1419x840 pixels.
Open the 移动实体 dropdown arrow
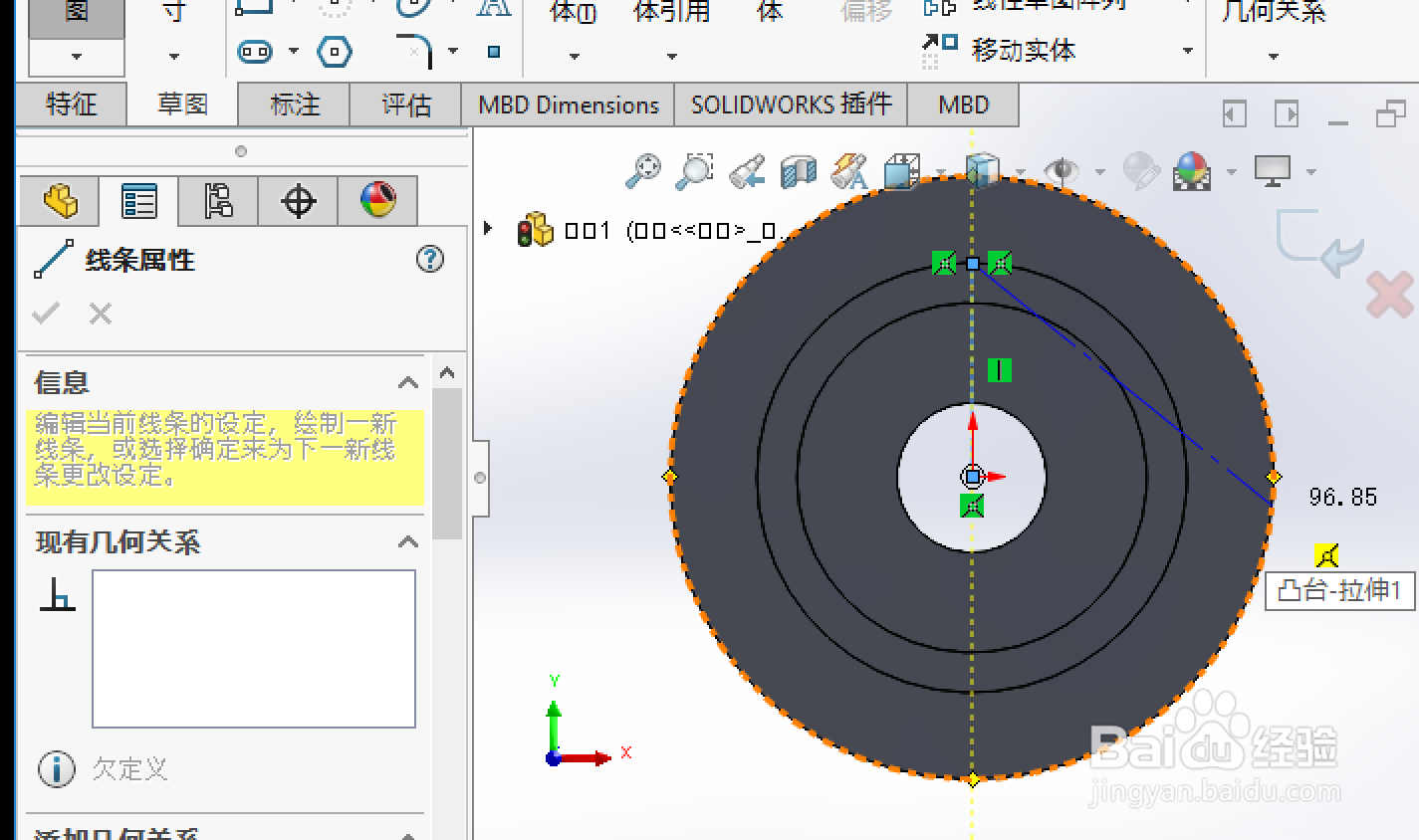(x=1188, y=48)
